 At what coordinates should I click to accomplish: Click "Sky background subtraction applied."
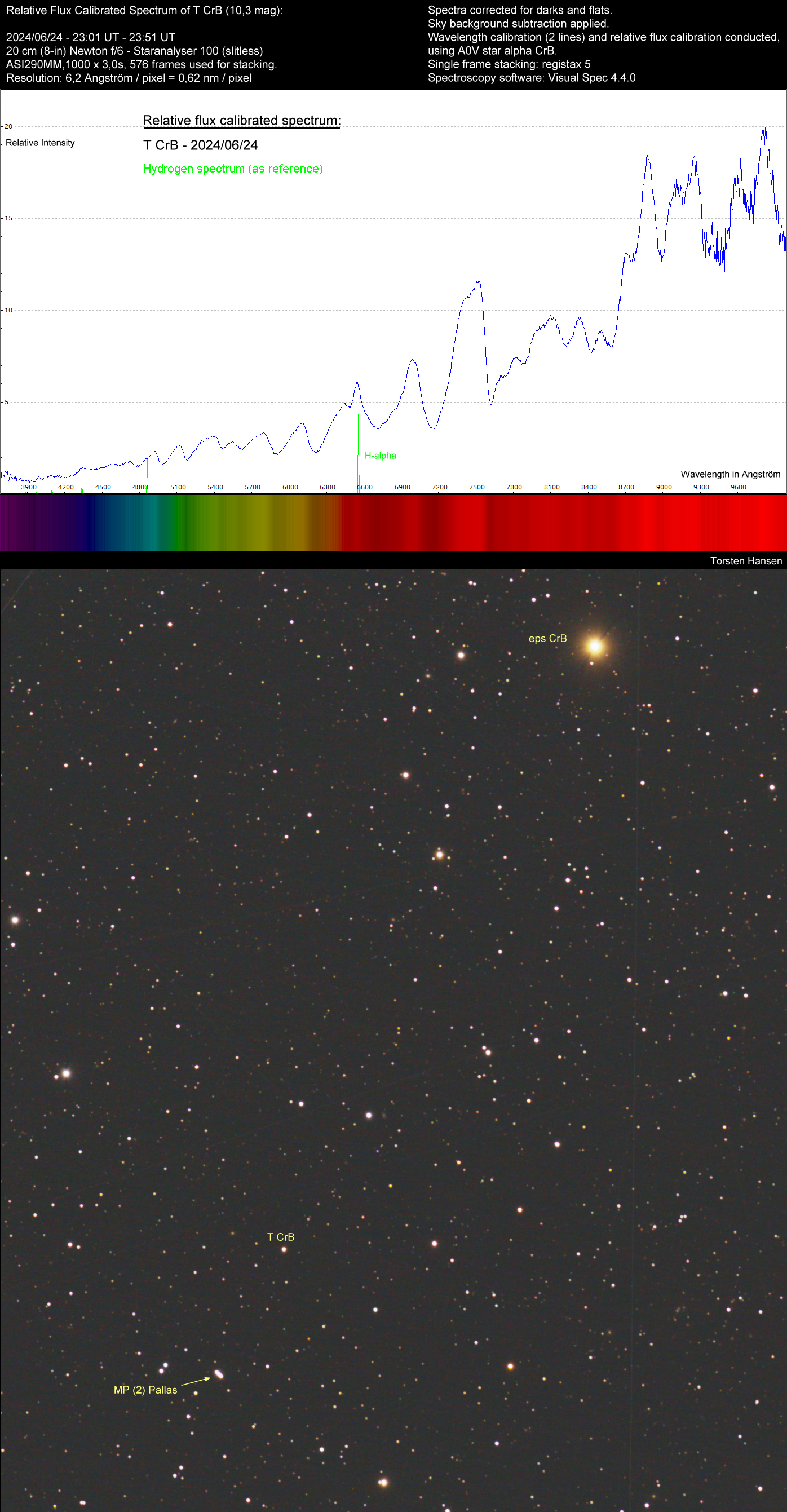coord(518,24)
